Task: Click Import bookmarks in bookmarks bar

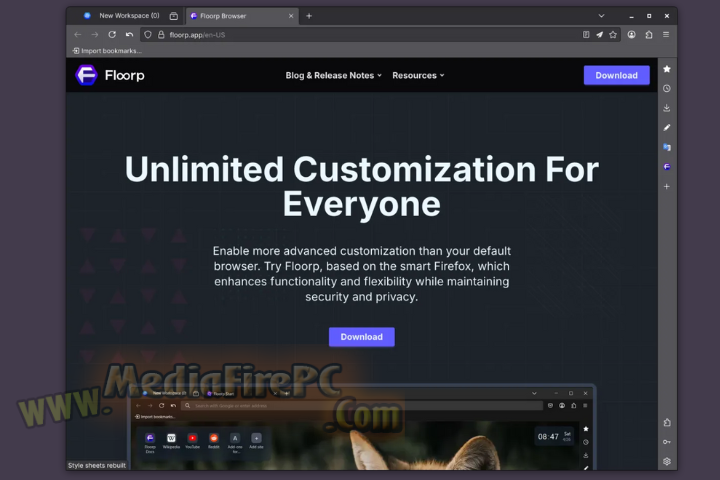Action: point(107,51)
